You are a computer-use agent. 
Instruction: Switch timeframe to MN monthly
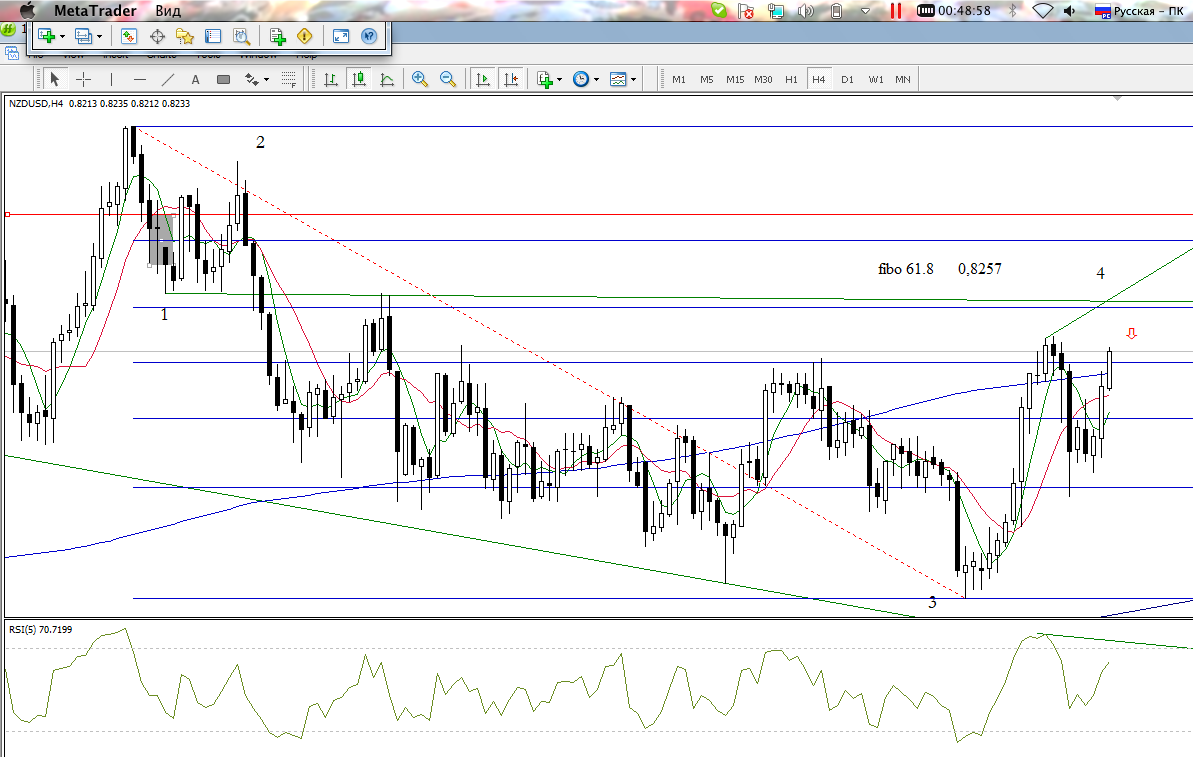coord(903,79)
